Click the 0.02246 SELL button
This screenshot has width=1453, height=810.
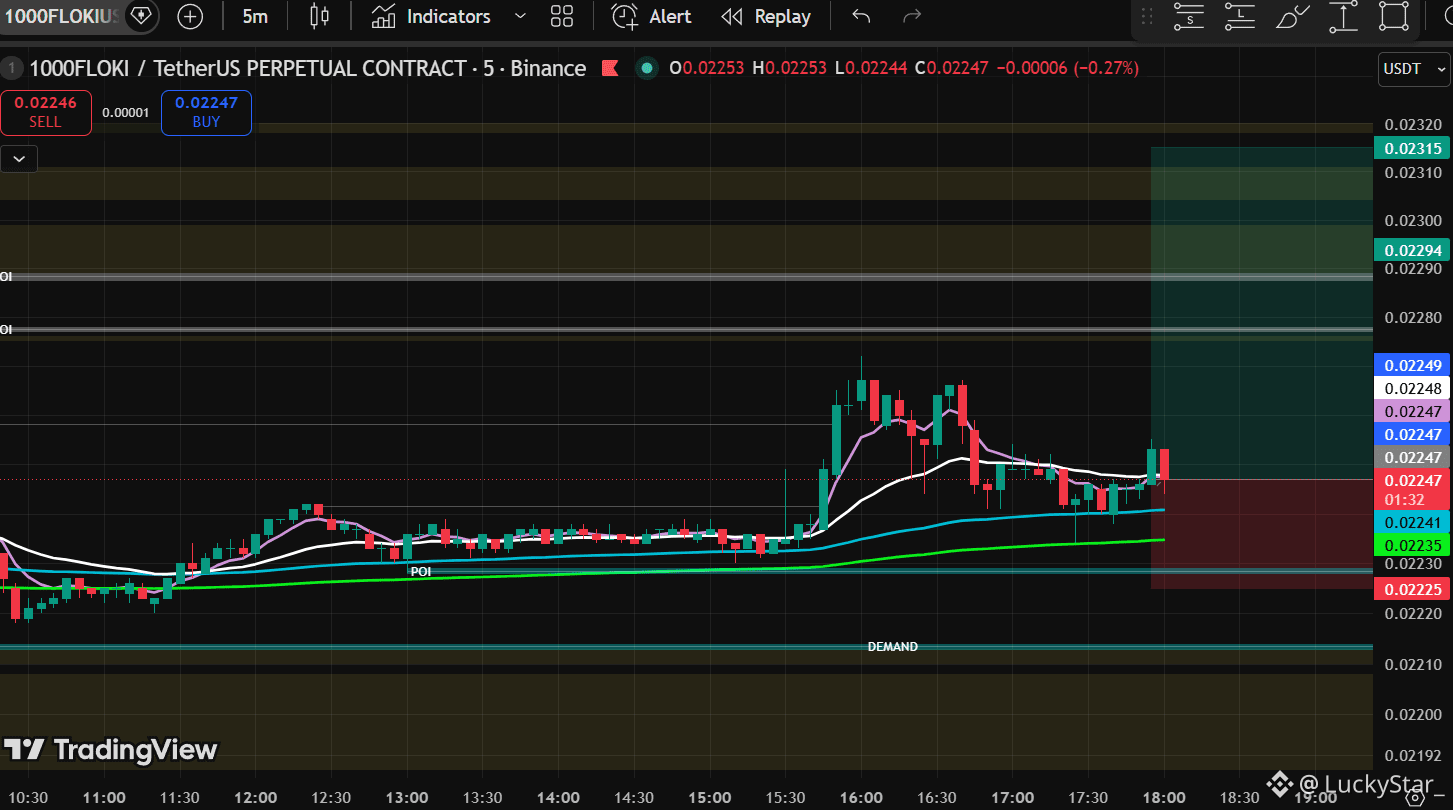click(x=45, y=112)
